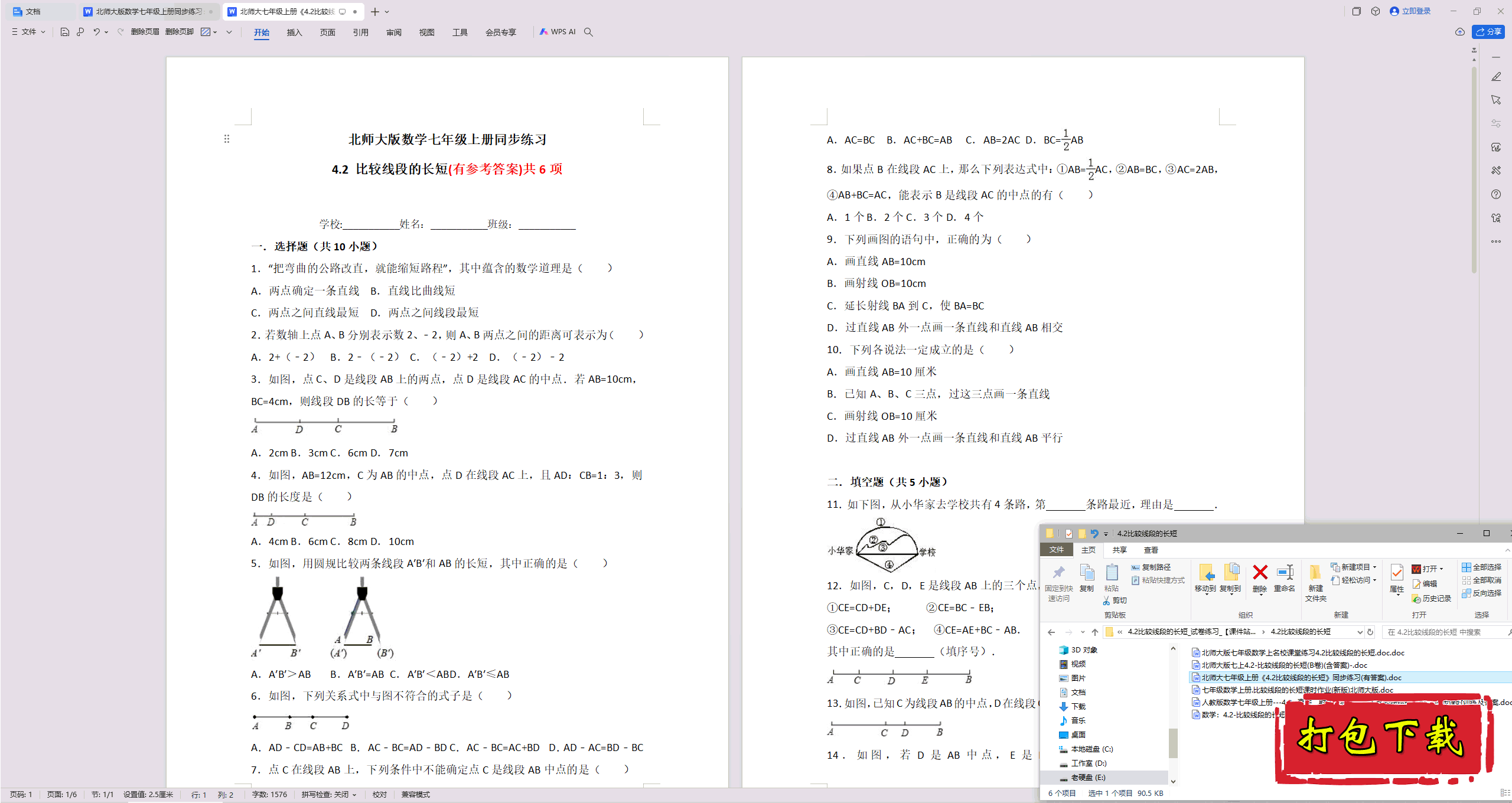The width and height of the screenshot is (1512, 803).
Task: Click 全部选择 in Explorer ribbon
Action: (1481, 567)
